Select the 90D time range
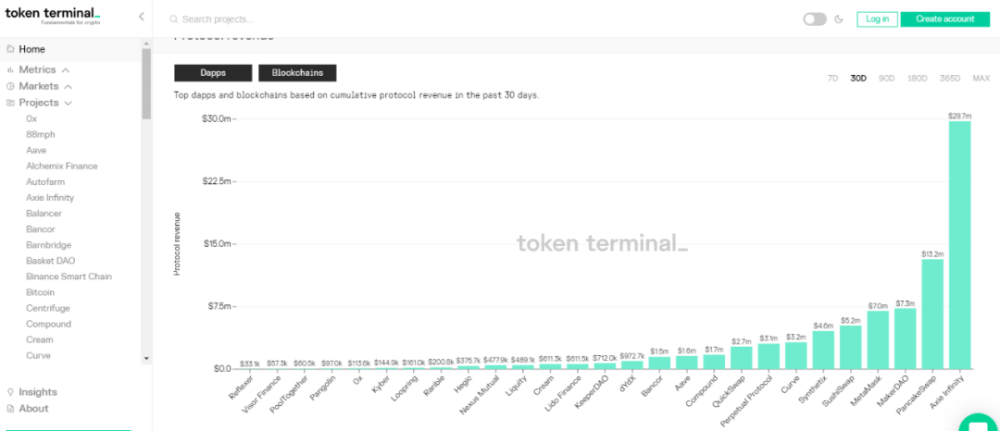The width and height of the screenshot is (1000, 431). (x=886, y=78)
